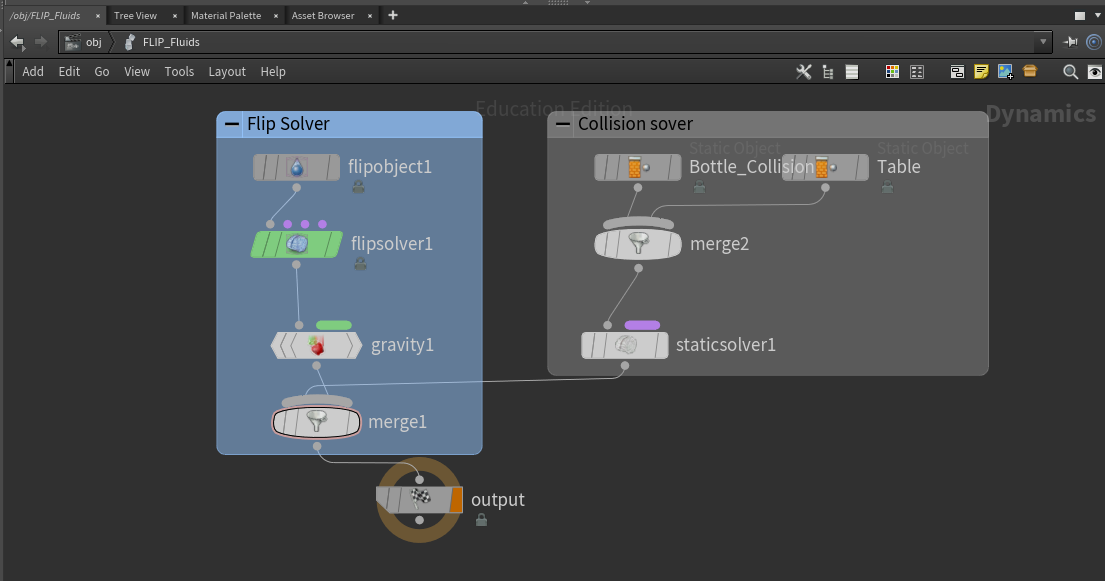Screen dimensions: 1105x581
Task: Toggle lock flag under flipobject1
Action: 359,187
